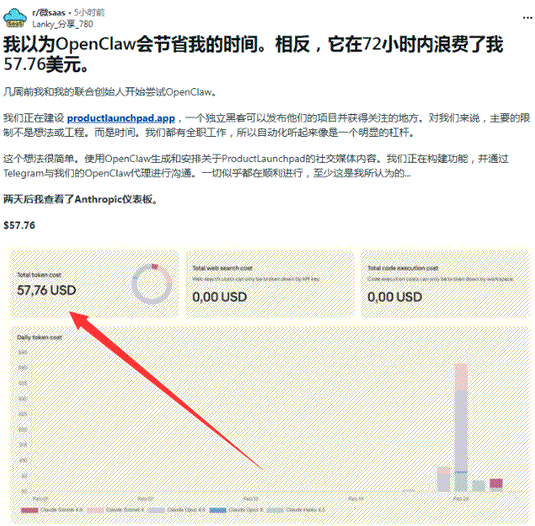The image size is (535, 526).
Task: Click the bold Anthropic仪表板 sentence
Action: pyautogui.click(x=81, y=199)
